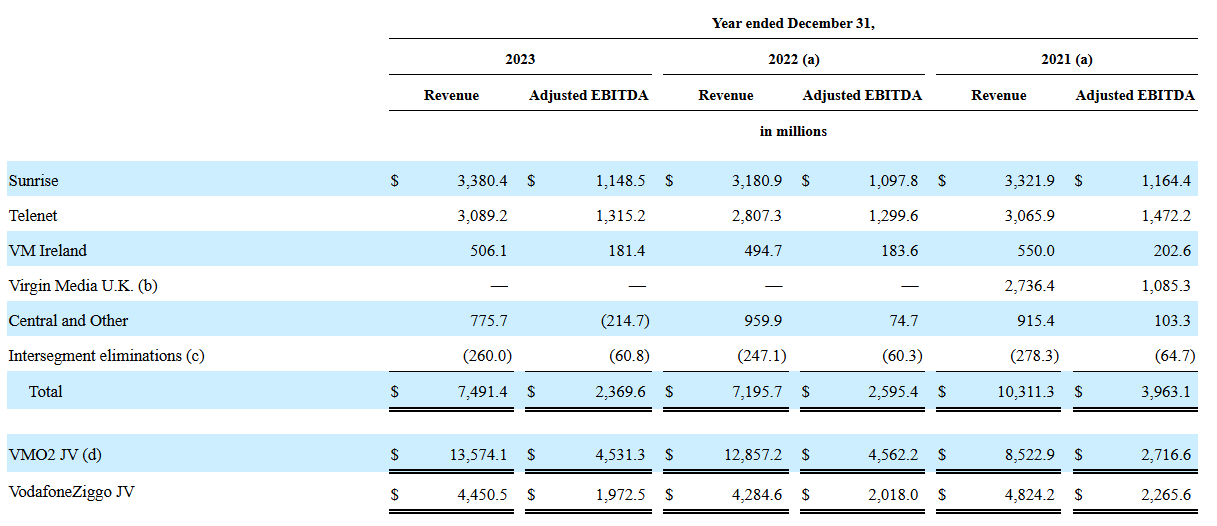Select the Sunrise row label
The width and height of the screenshot is (1217, 526).
point(33,181)
